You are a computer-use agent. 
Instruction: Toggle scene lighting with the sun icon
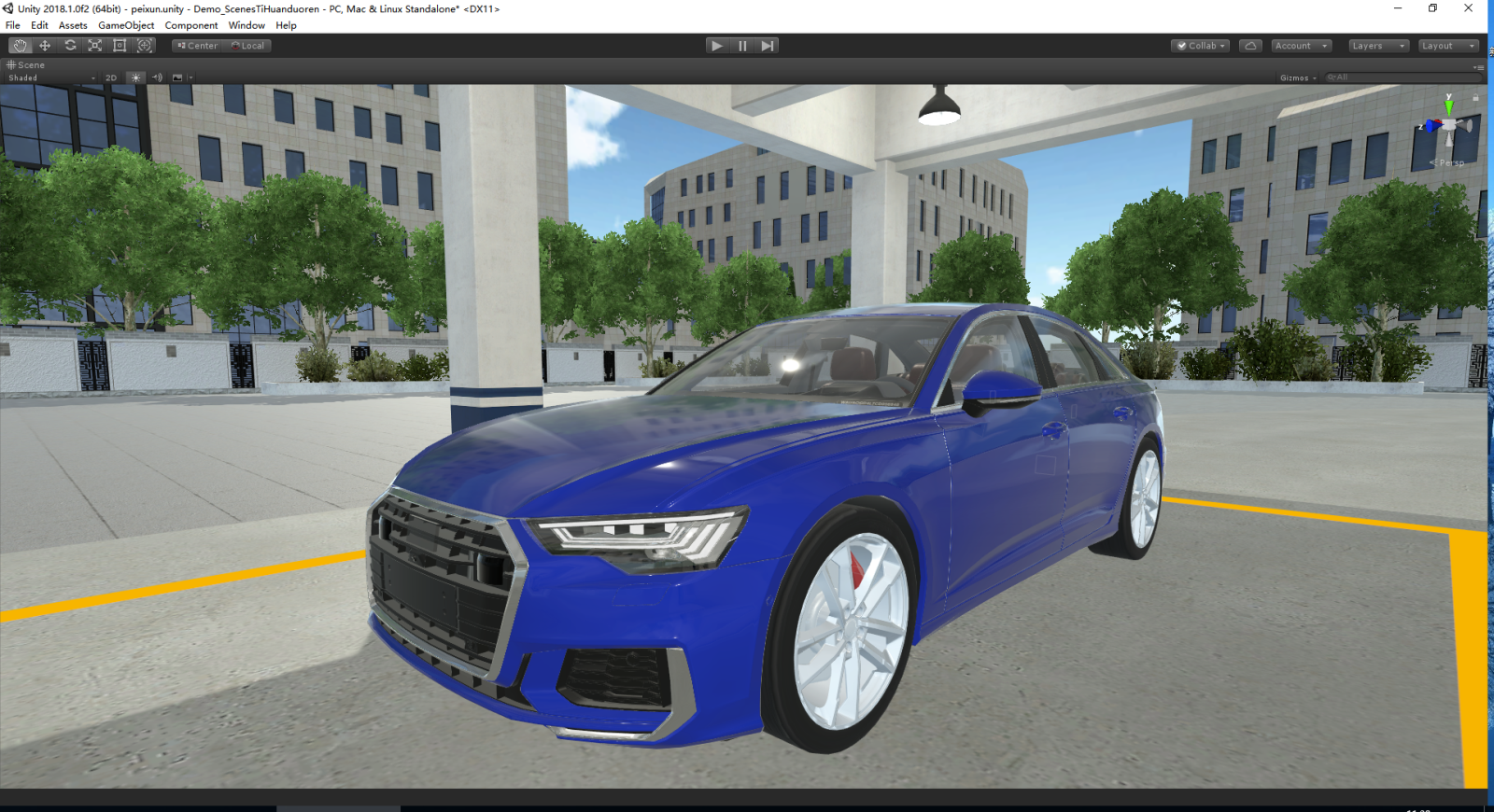pyautogui.click(x=136, y=78)
